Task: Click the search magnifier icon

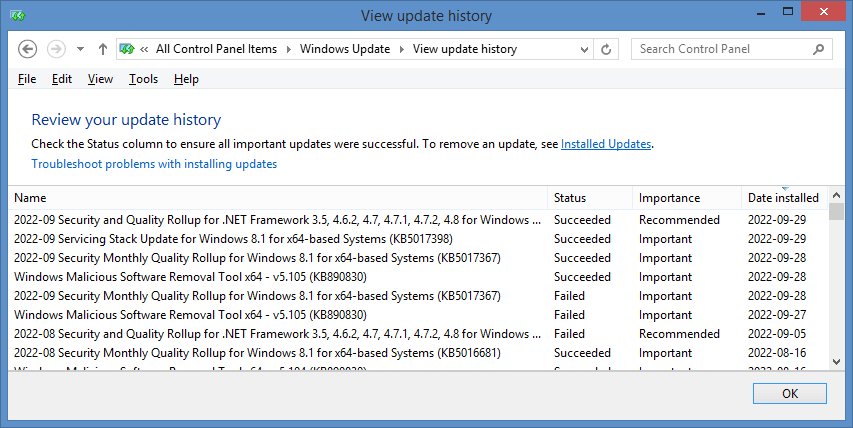Action: 819,49
